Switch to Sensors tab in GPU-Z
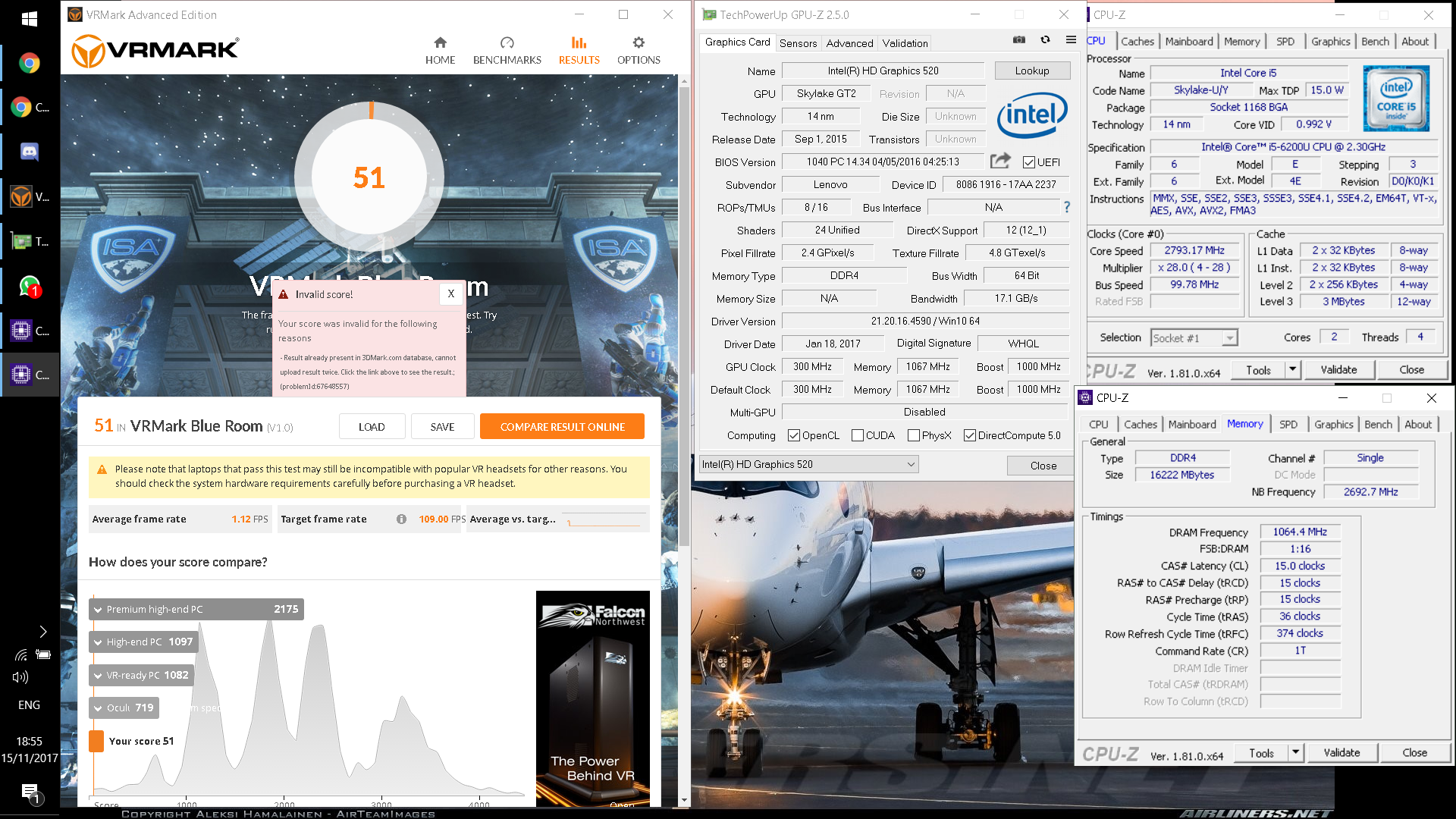 point(798,43)
